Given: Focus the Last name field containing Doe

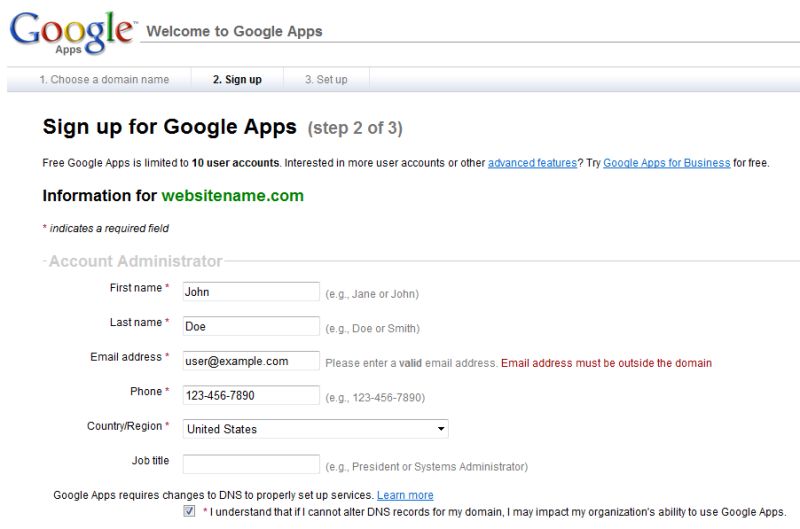Looking at the screenshot, I should pyautogui.click(x=251, y=326).
